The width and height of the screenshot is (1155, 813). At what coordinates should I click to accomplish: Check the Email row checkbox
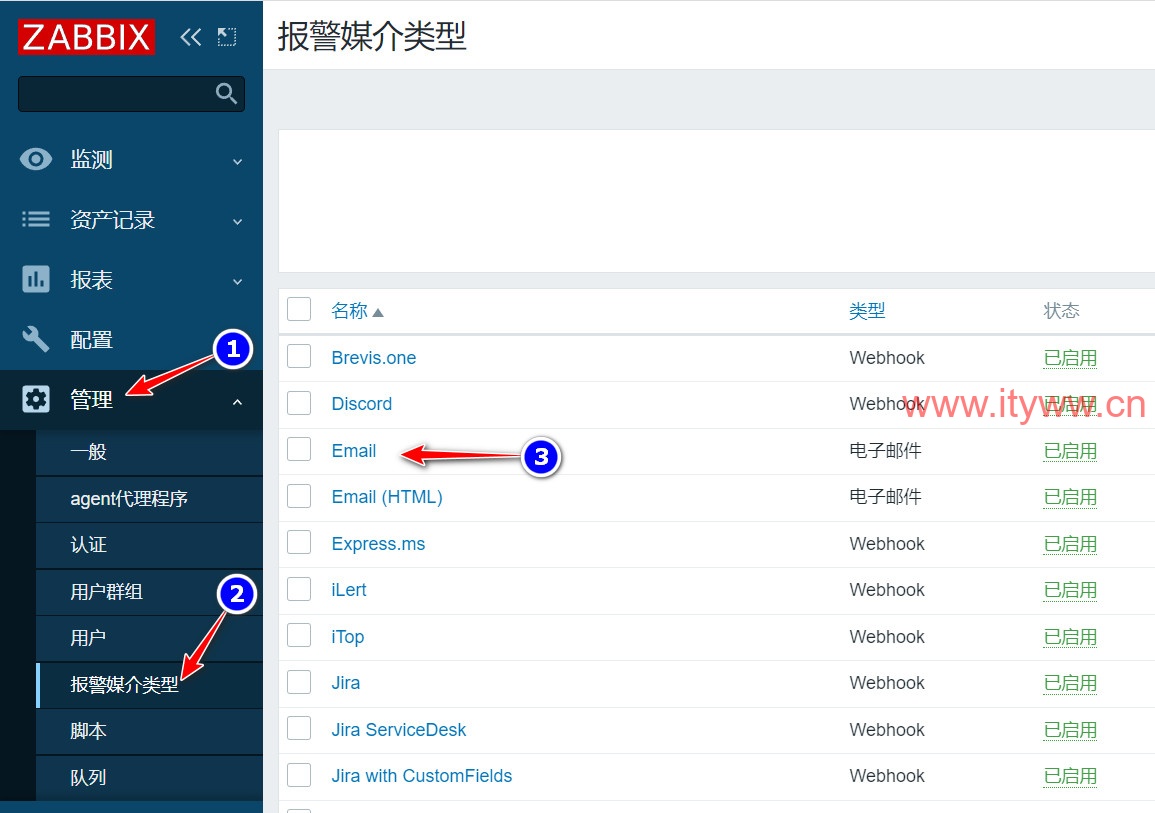299,449
